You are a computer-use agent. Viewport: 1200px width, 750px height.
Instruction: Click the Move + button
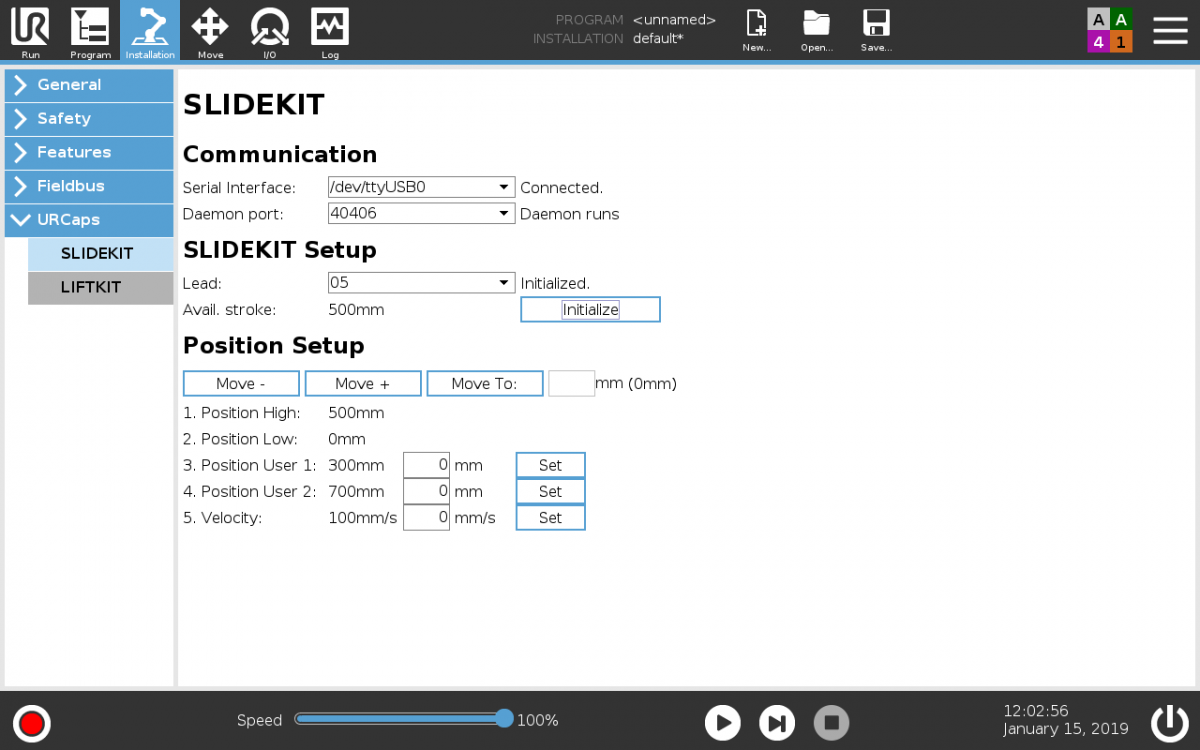pyautogui.click(x=362, y=384)
